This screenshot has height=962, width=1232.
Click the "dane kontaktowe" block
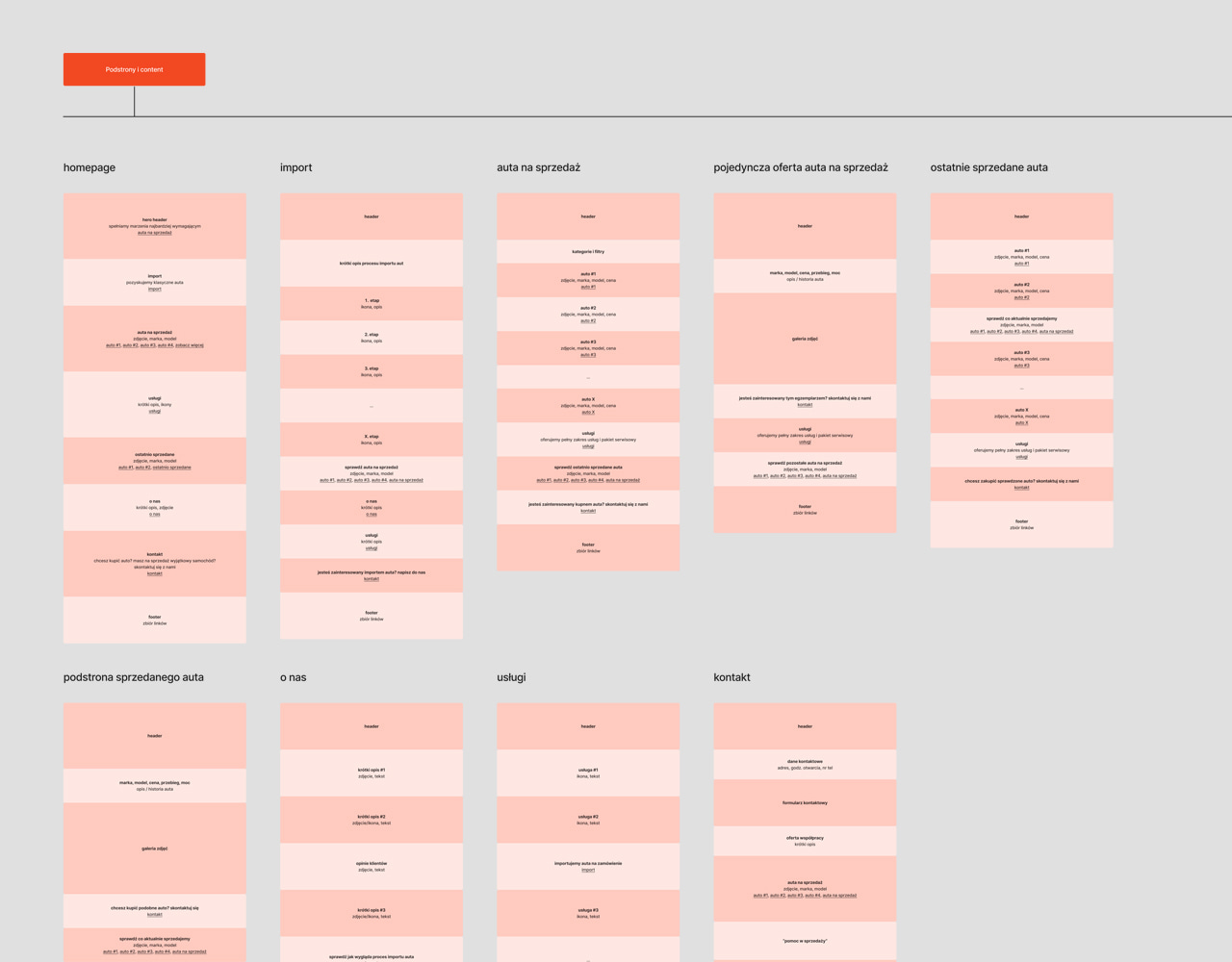[x=805, y=764]
